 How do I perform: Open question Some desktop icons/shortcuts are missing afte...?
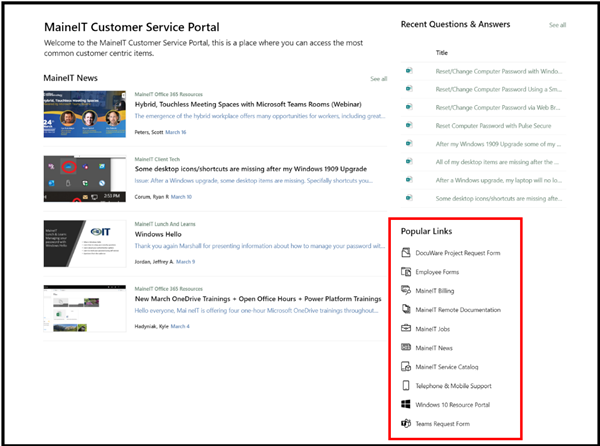tap(499, 199)
